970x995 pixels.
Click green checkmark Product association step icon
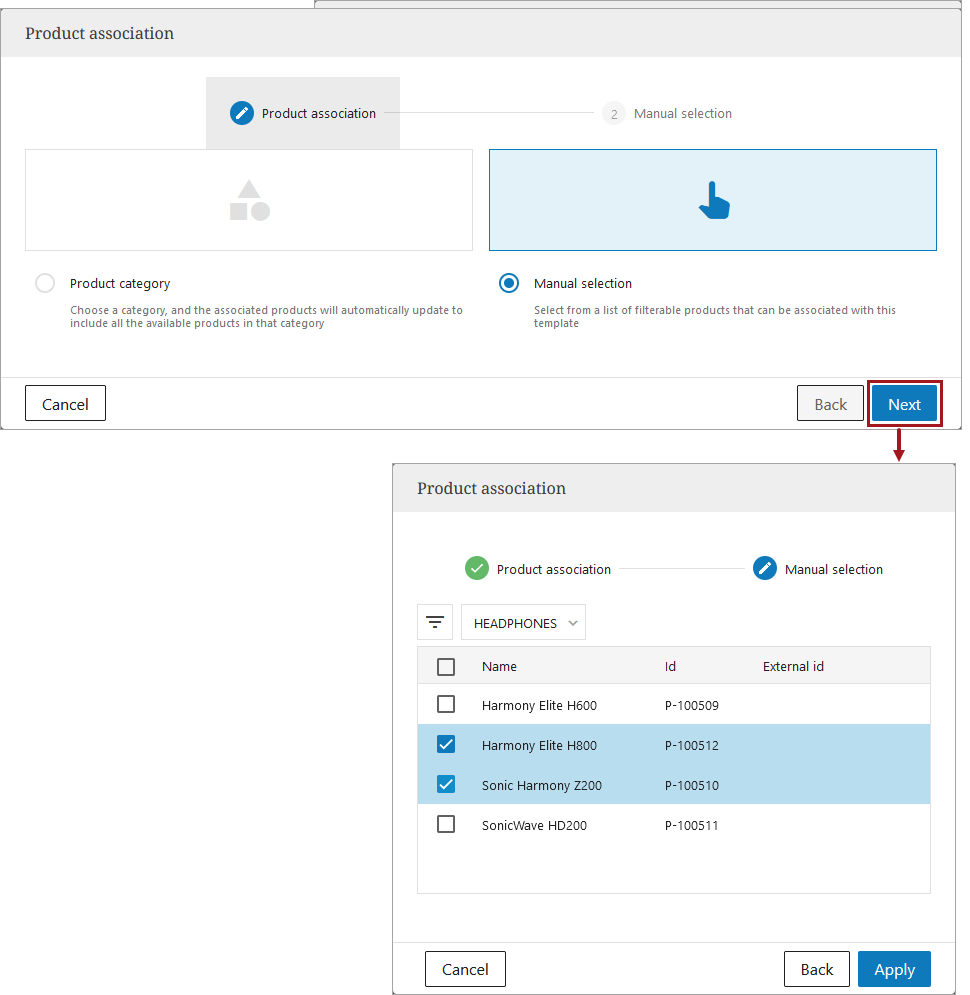(477, 568)
